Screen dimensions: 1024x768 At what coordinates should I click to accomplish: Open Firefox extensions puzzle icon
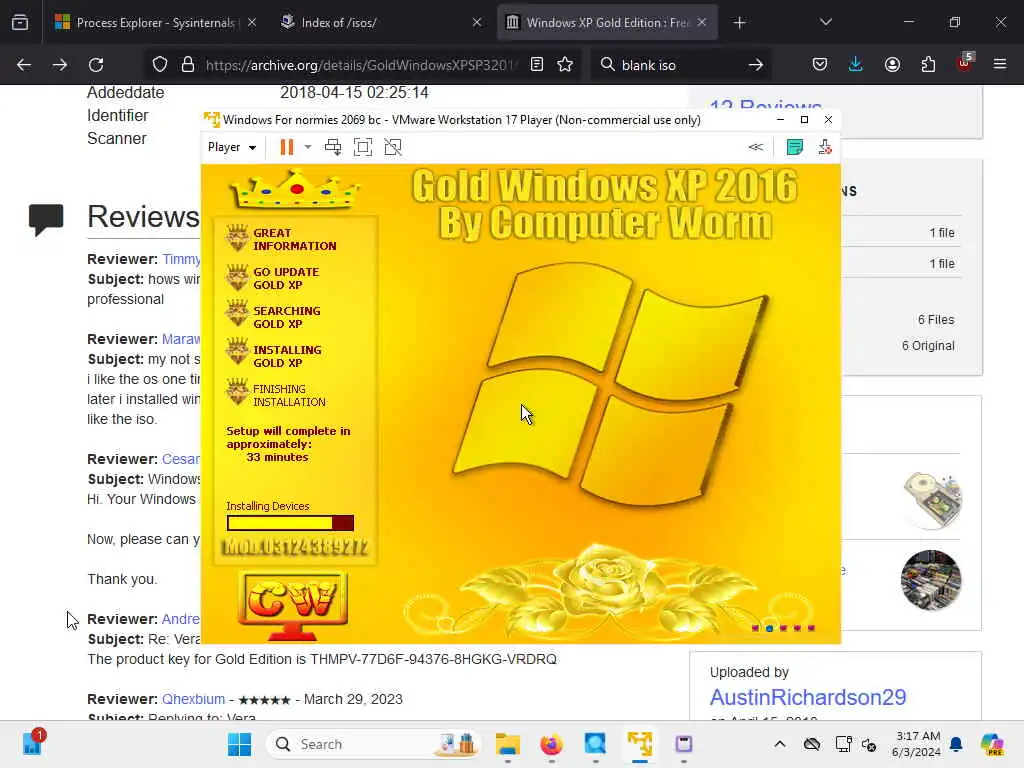tap(928, 65)
